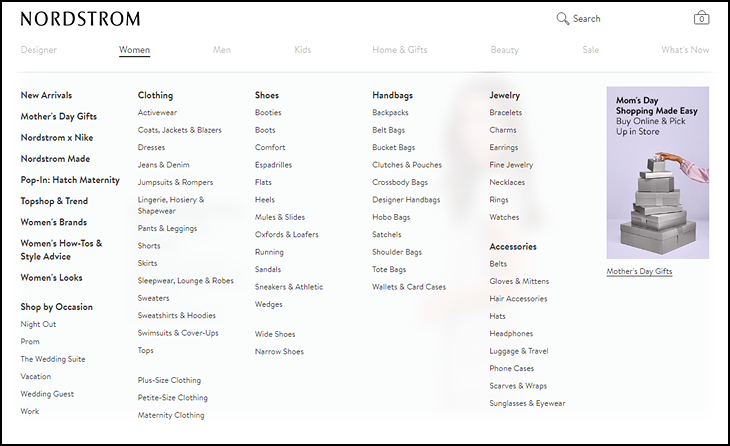The image size is (730, 446).
Task: Select Night Out occasion
Action: 38,324
